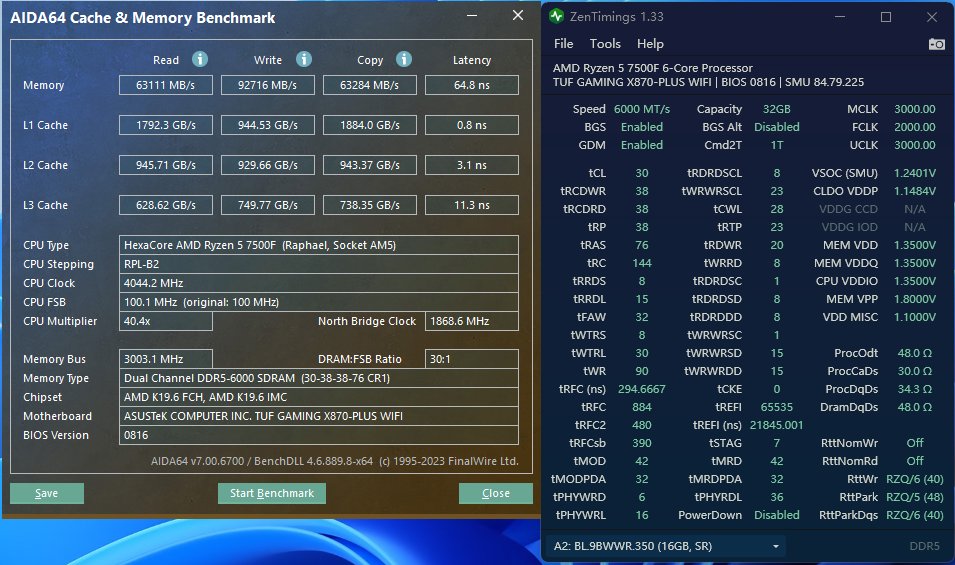The image size is (955, 565).
Task: Click the Save button in AIDA64
Action: click(47, 493)
